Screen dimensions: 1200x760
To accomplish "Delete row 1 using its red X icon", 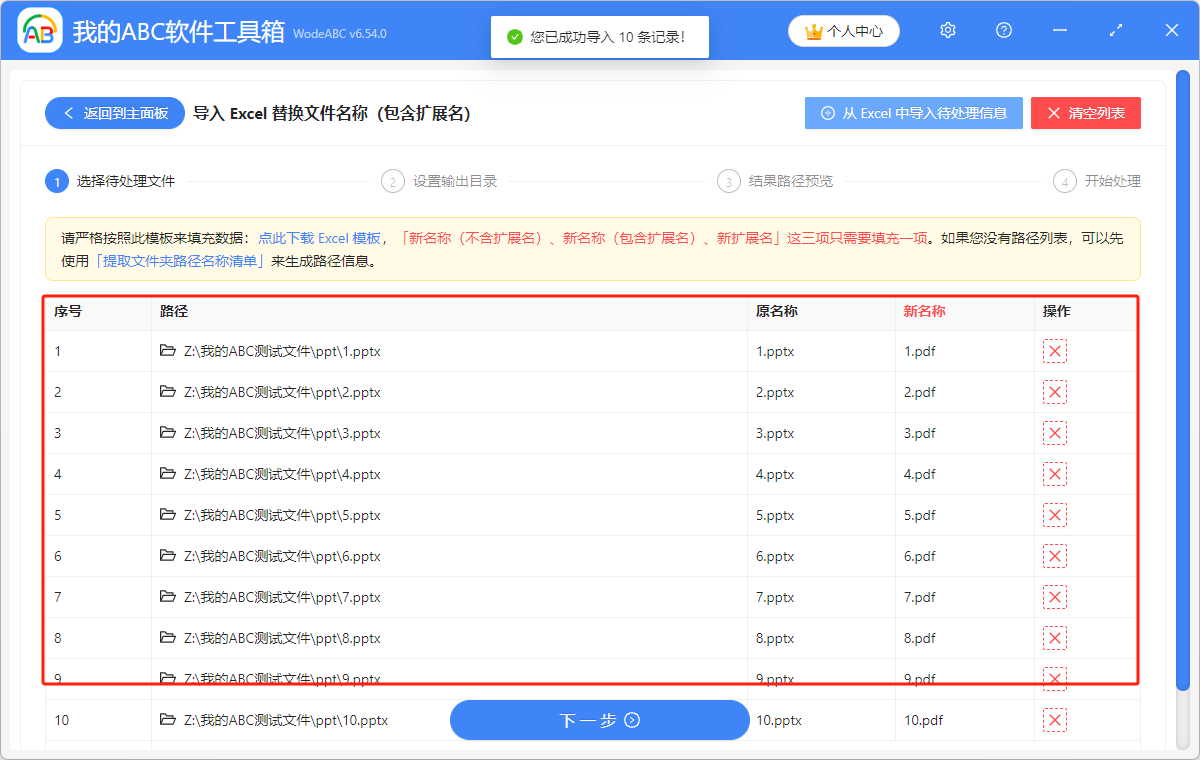I will tap(1054, 351).
